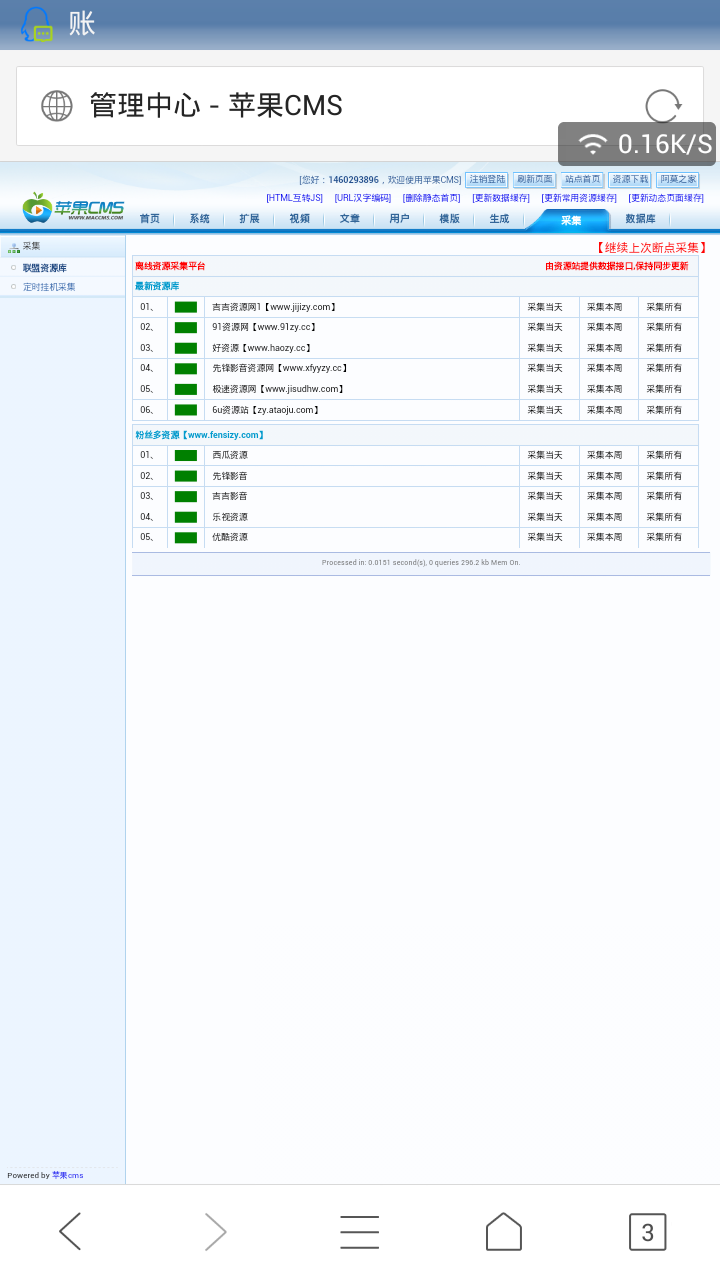Click the [更新常用资源缓存] link
720x1280 pixels.
pyautogui.click(x=579, y=198)
